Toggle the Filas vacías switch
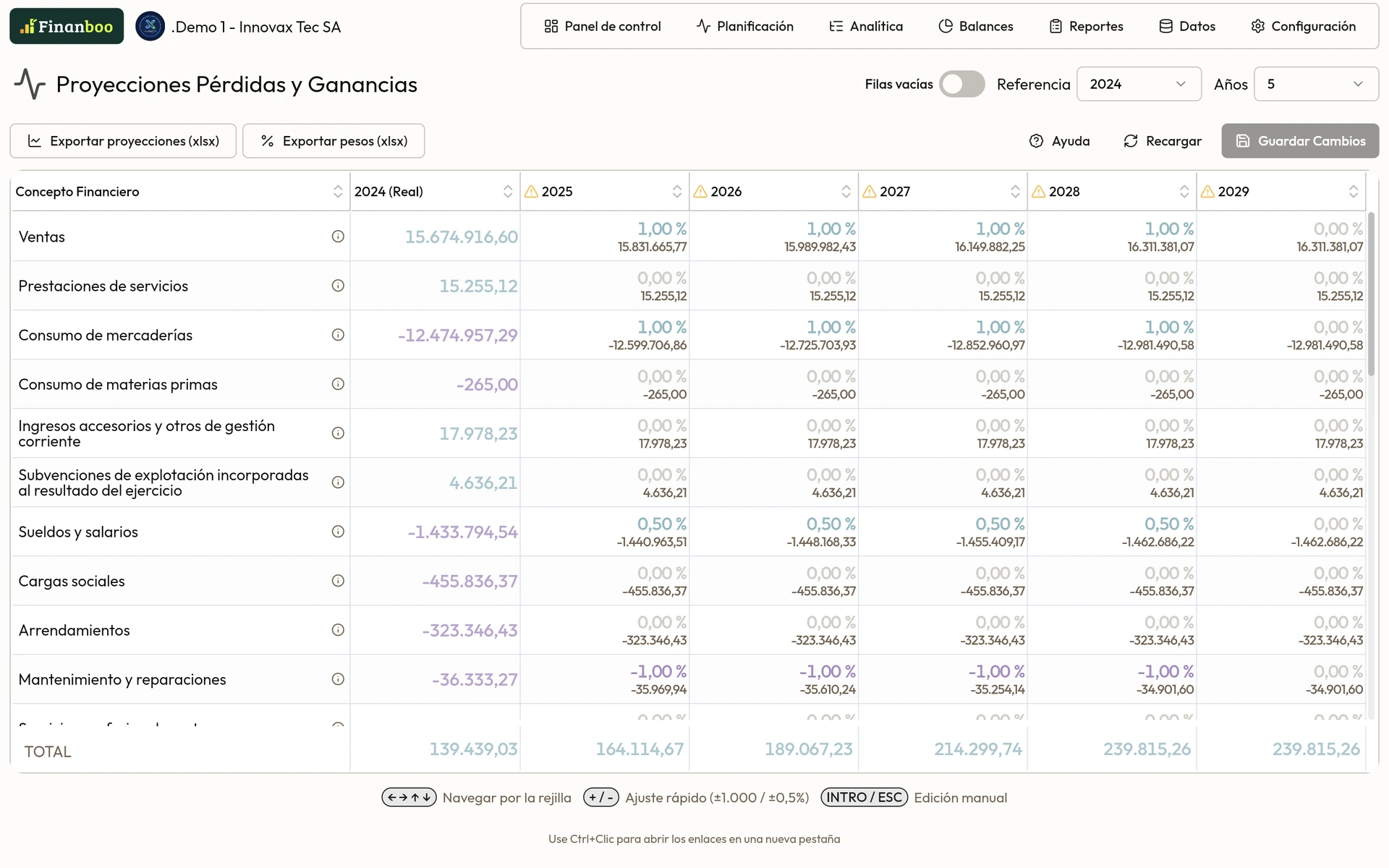1389x868 pixels. (961, 84)
